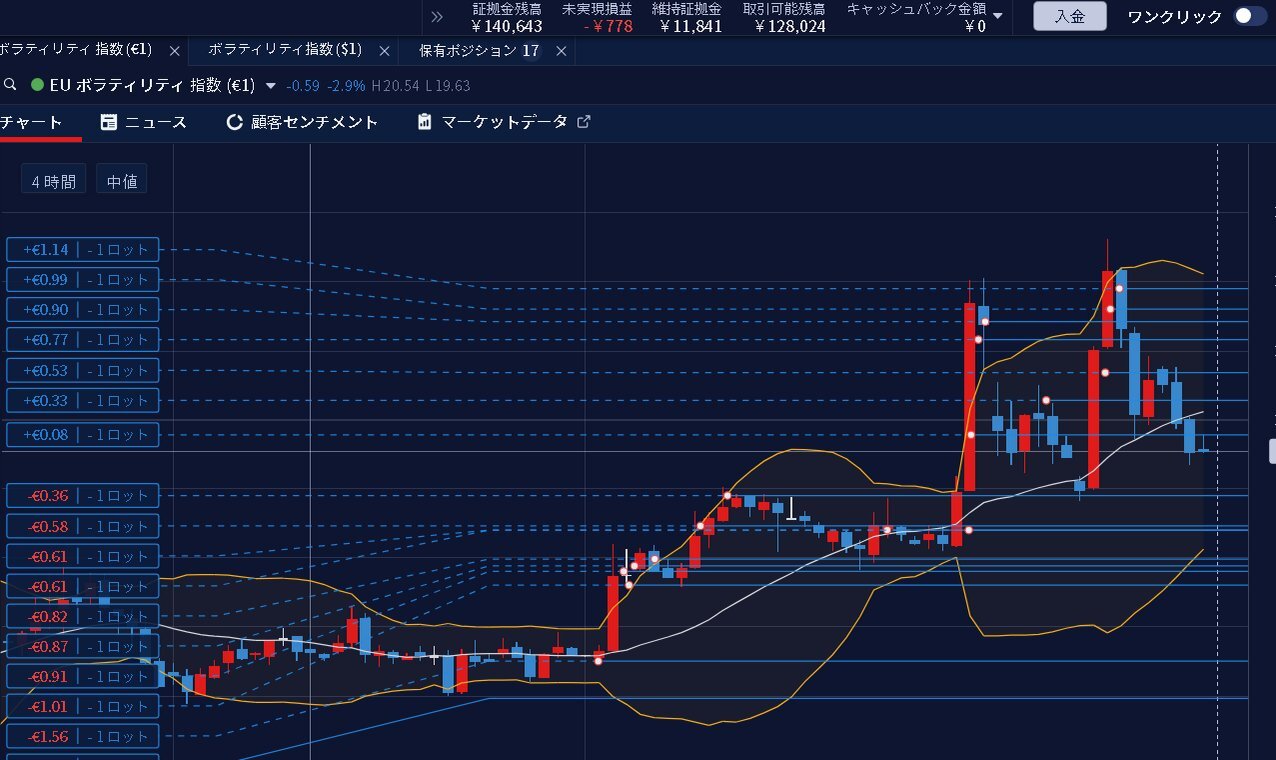Change the 中値 price type button

click(122, 181)
